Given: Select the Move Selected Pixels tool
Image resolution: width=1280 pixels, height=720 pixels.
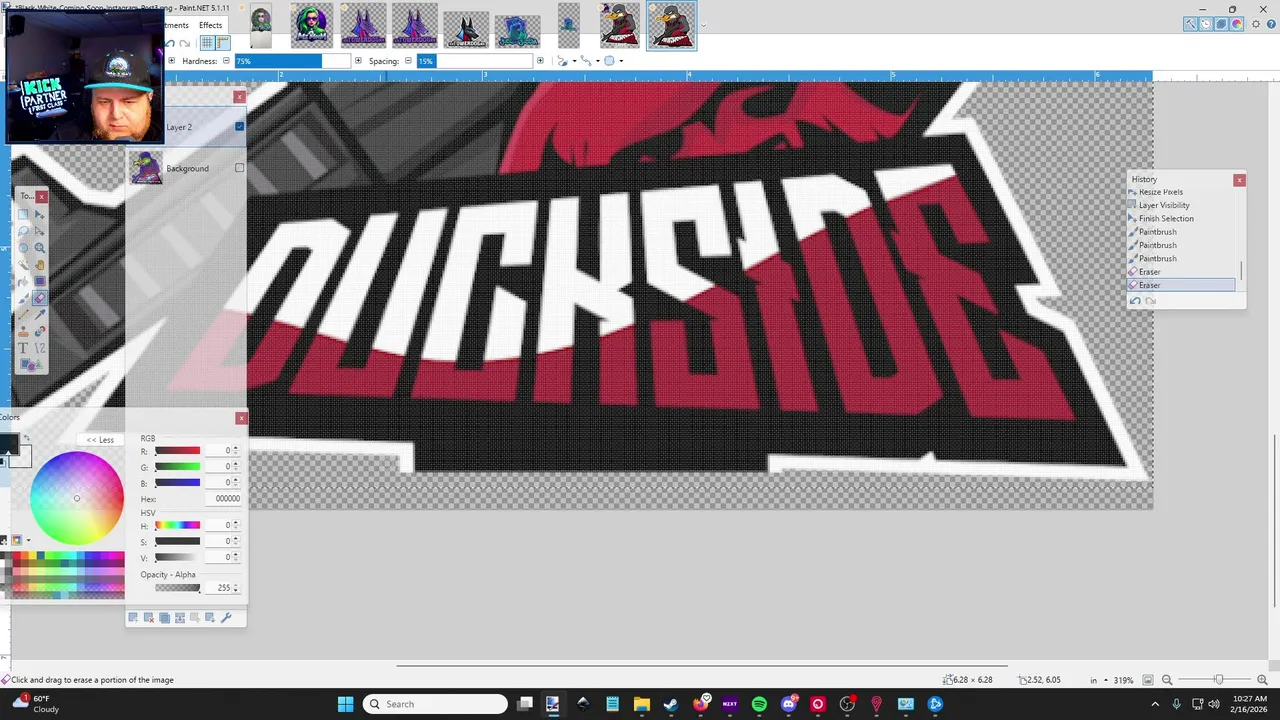Looking at the screenshot, I should coord(40,214).
